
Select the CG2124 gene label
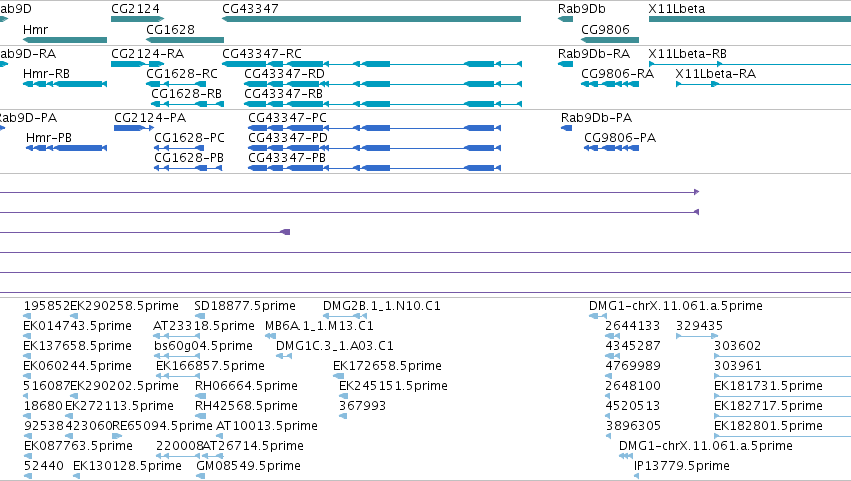click(x=135, y=9)
